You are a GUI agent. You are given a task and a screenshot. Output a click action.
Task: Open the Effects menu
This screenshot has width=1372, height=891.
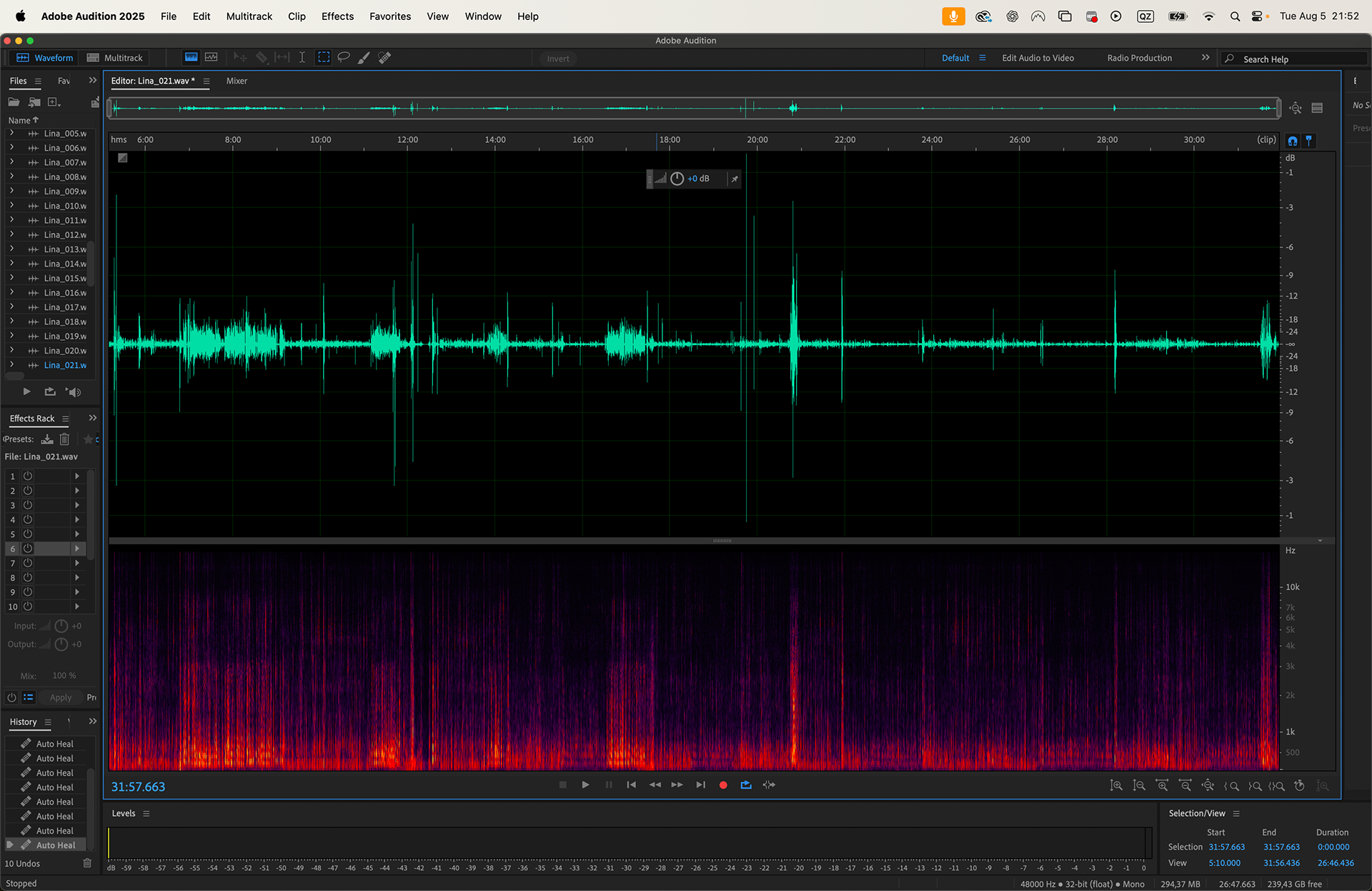tap(337, 16)
